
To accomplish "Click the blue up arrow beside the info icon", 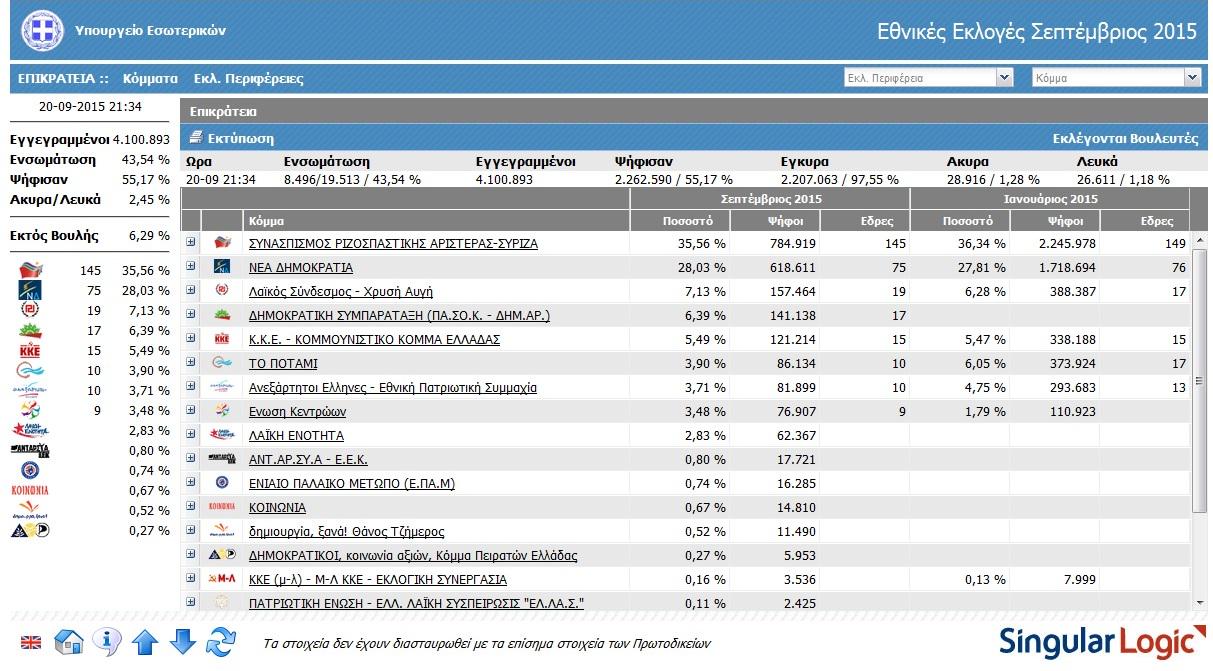I will point(145,641).
